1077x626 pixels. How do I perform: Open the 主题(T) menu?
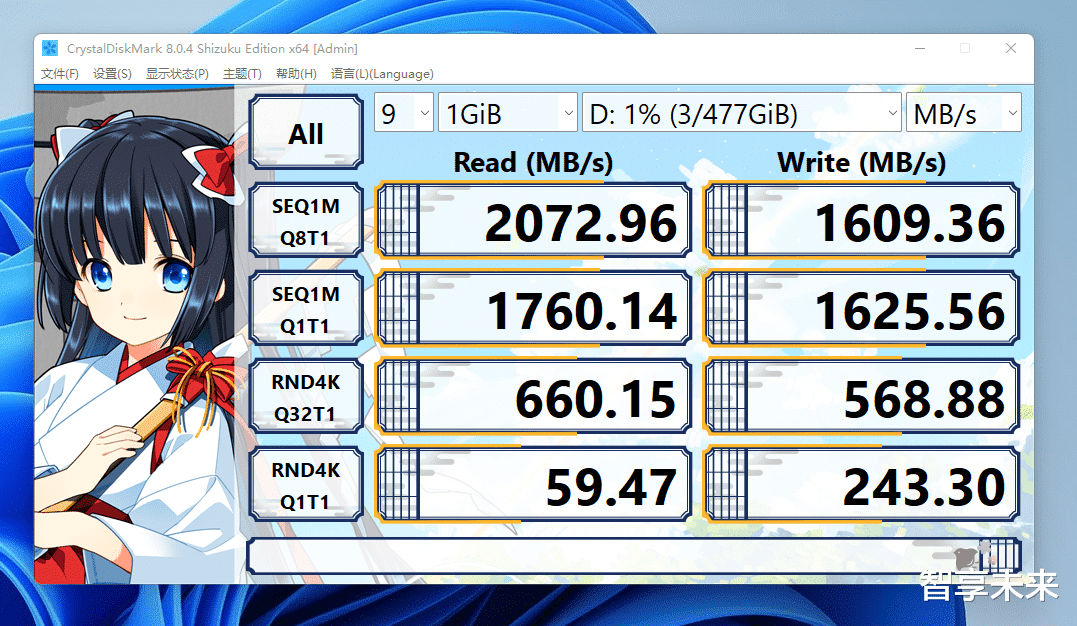click(x=242, y=74)
